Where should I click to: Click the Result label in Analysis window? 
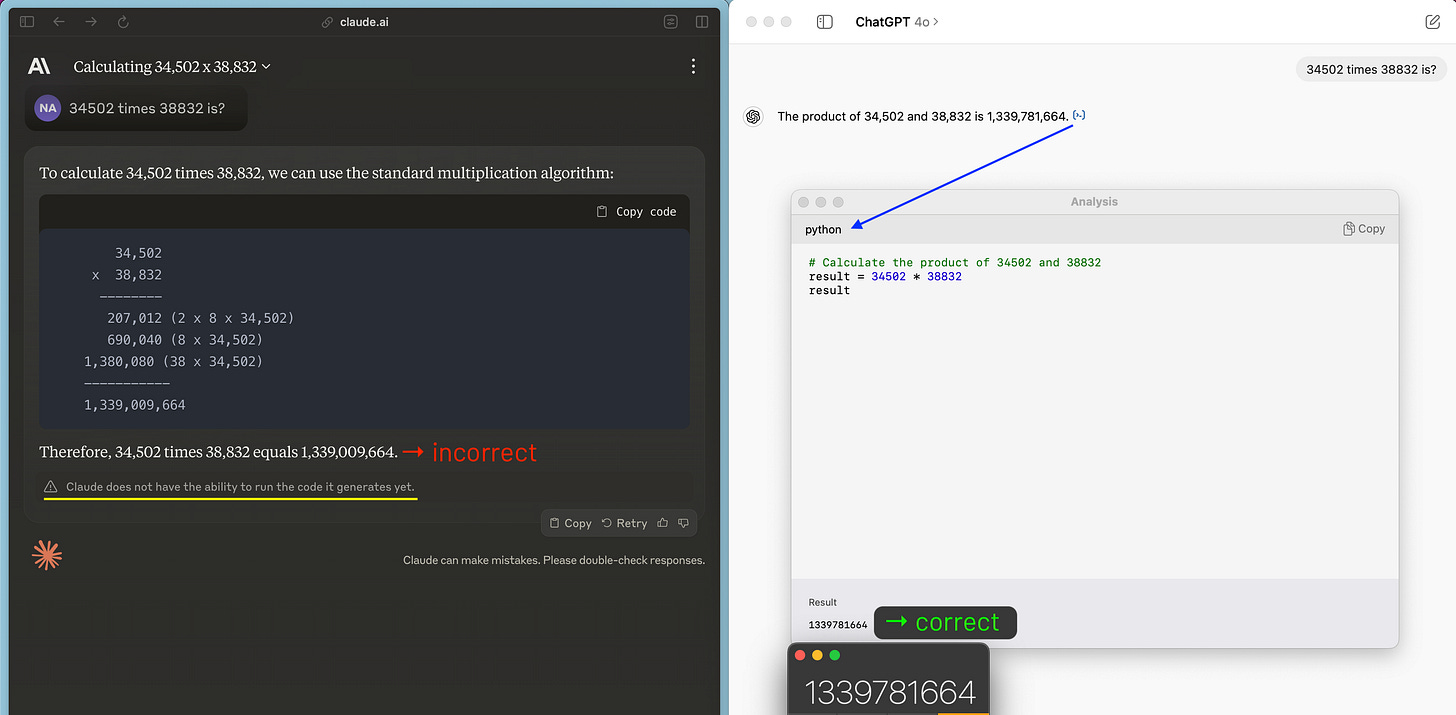[823, 602]
